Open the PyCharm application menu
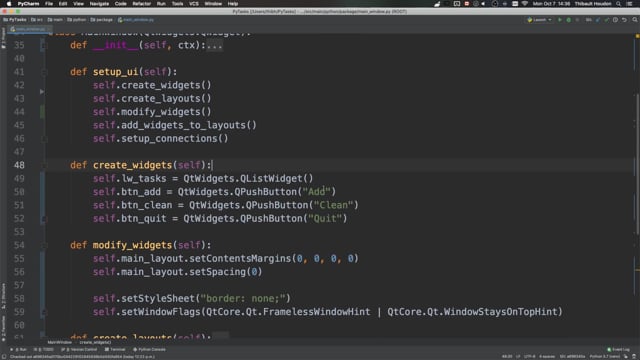Viewport: 640px width, 360px height. 28,4
